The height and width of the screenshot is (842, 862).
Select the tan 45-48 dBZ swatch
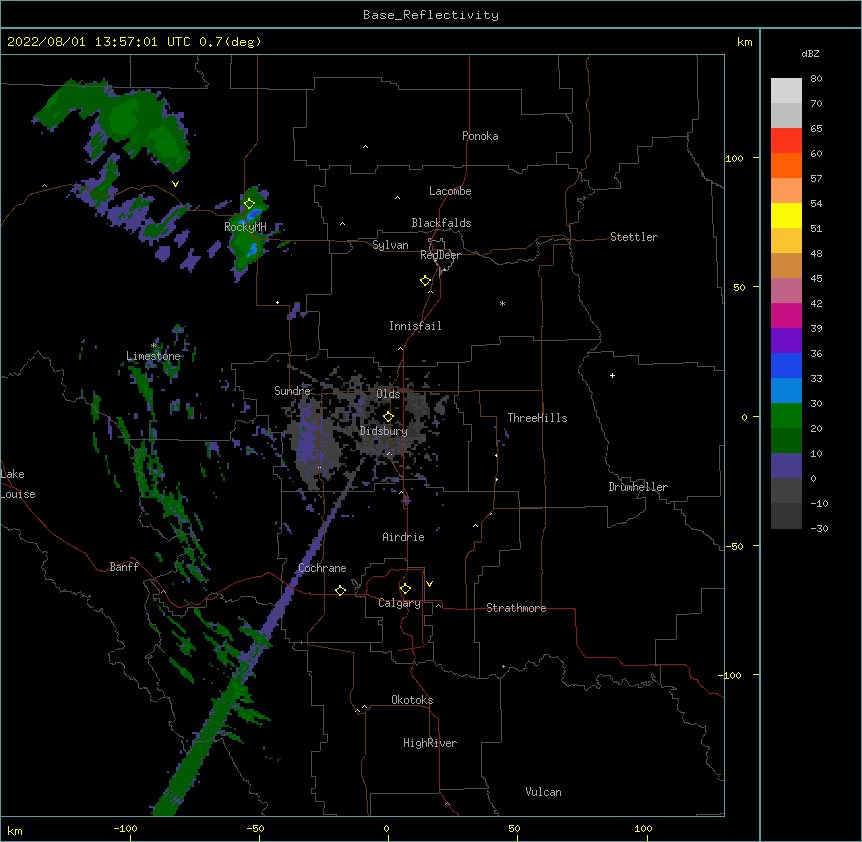(x=786, y=265)
